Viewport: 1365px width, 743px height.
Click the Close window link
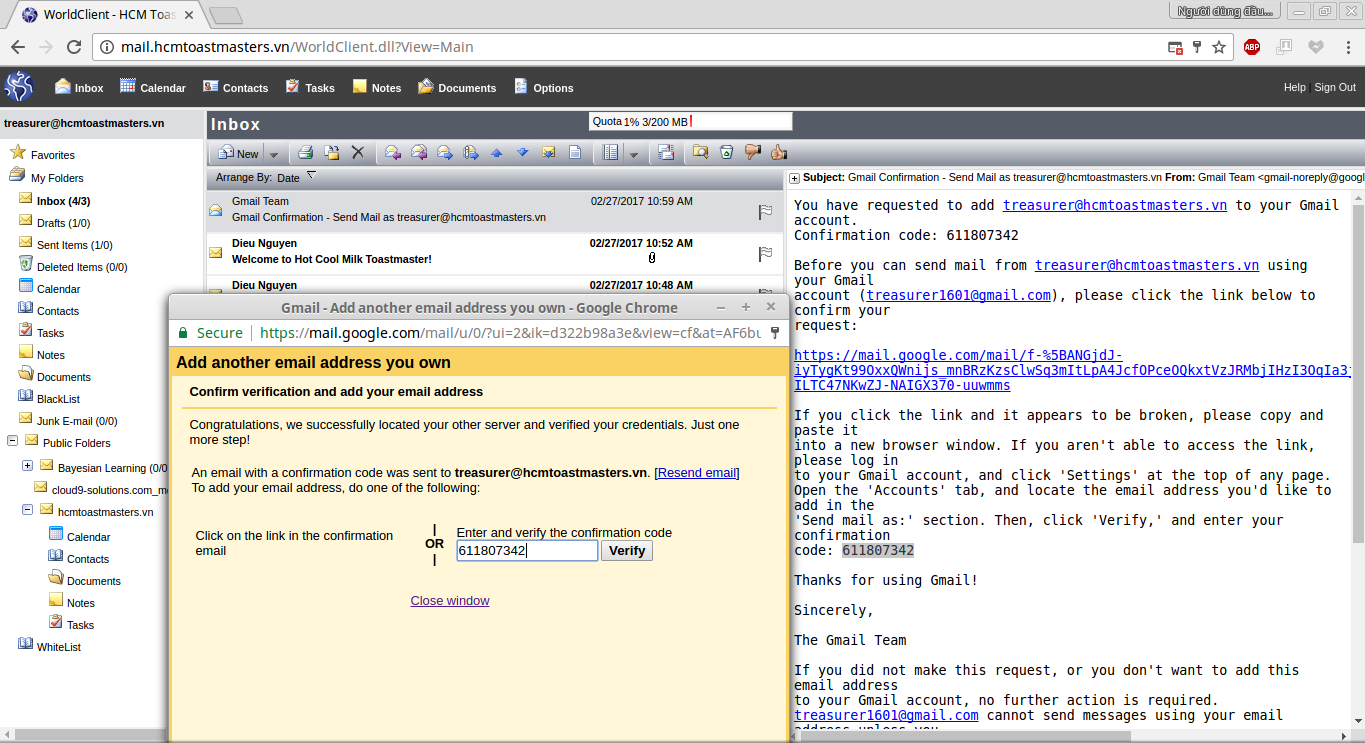coord(450,600)
